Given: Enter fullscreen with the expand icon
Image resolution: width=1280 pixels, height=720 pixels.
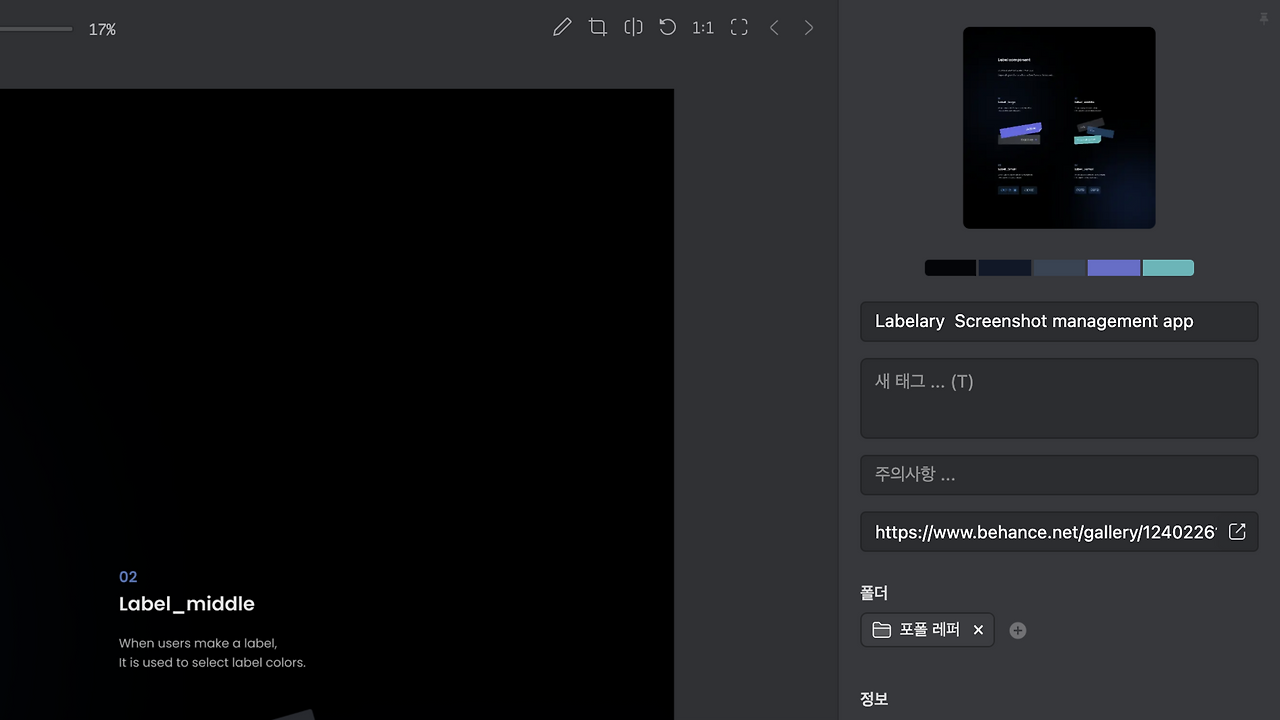Looking at the screenshot, I should pos(738,27).
